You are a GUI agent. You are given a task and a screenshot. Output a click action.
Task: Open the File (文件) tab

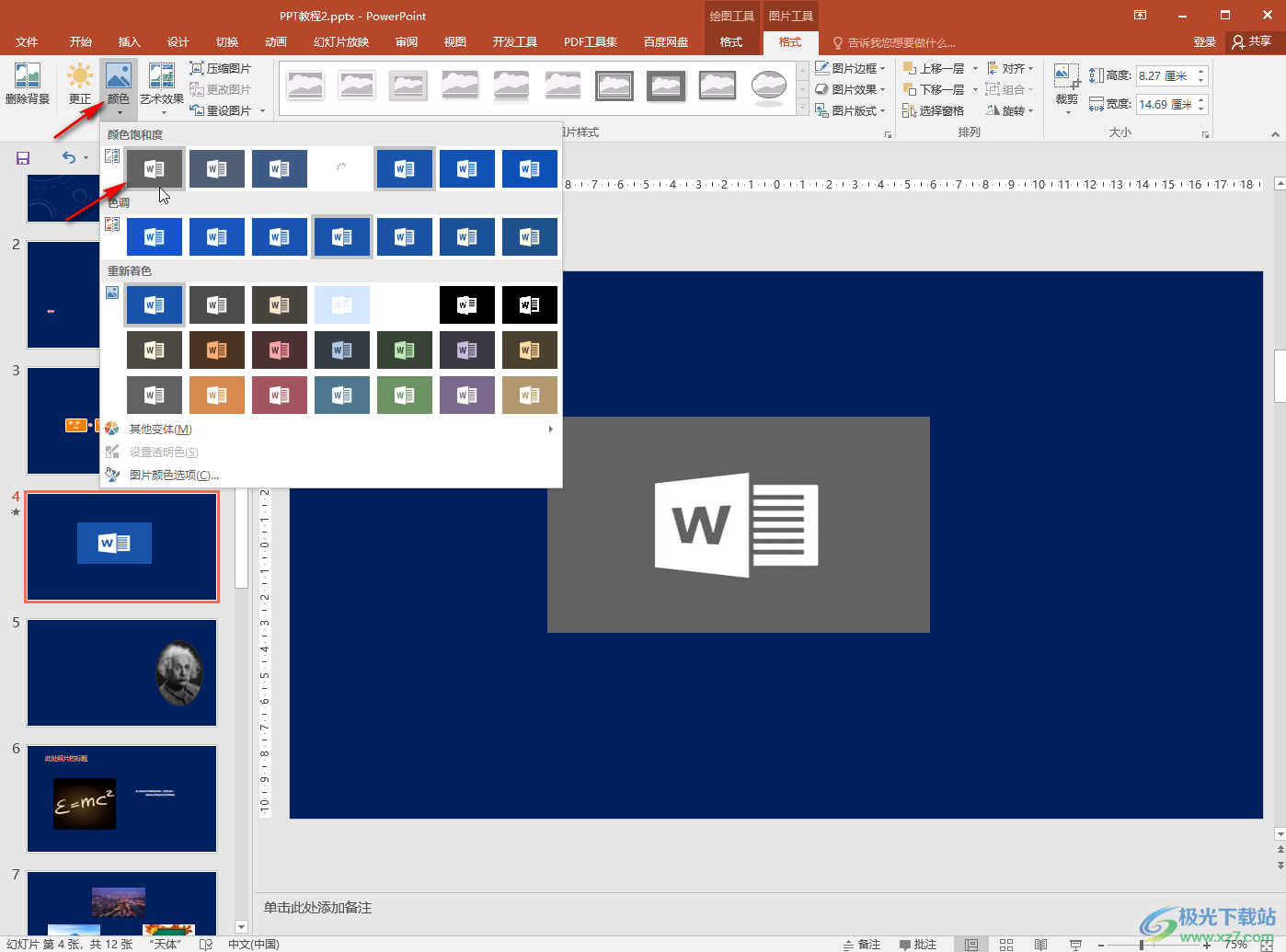pyautogui.click(x=27, y=41)
